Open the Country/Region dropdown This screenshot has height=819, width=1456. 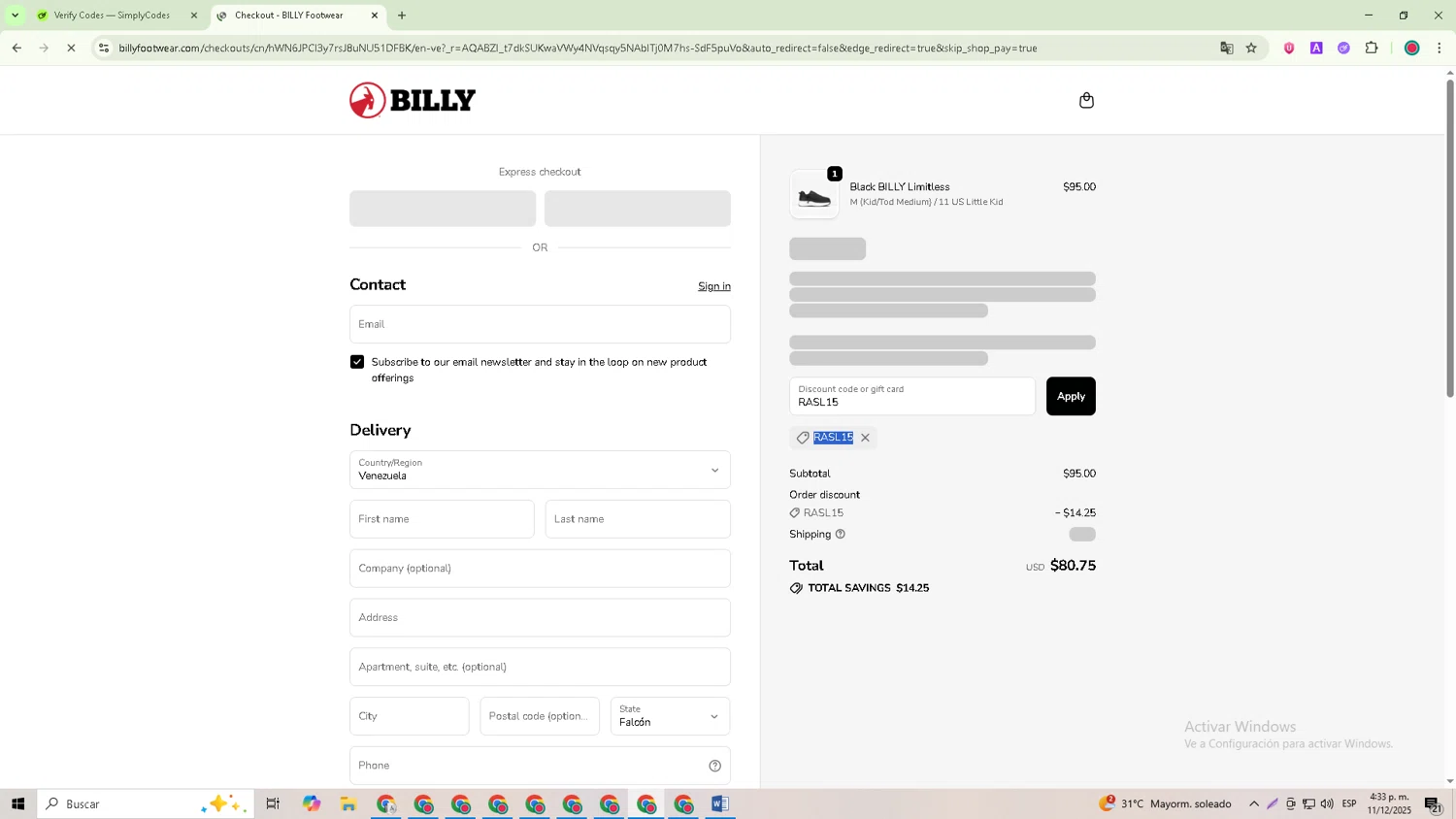(x=540, y=470)
